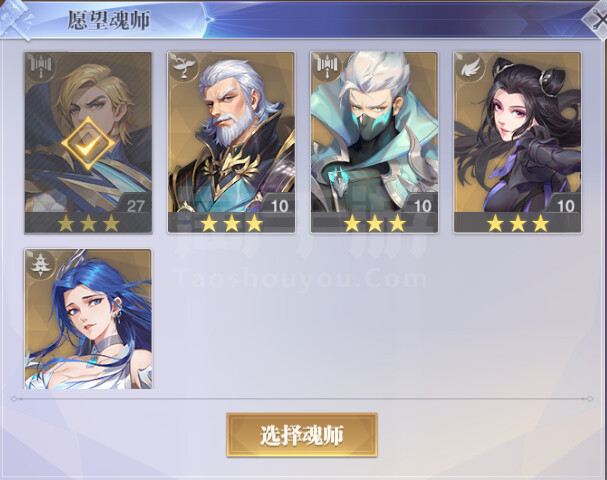The image size is (607, 480).
Task: Click the bird class icon on bearded elder card
Action: [184, 68]
